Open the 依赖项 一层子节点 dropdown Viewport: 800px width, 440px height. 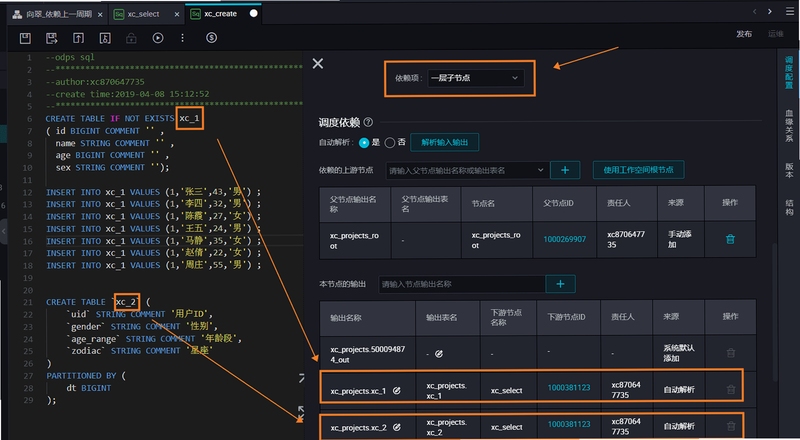point(476,78)
